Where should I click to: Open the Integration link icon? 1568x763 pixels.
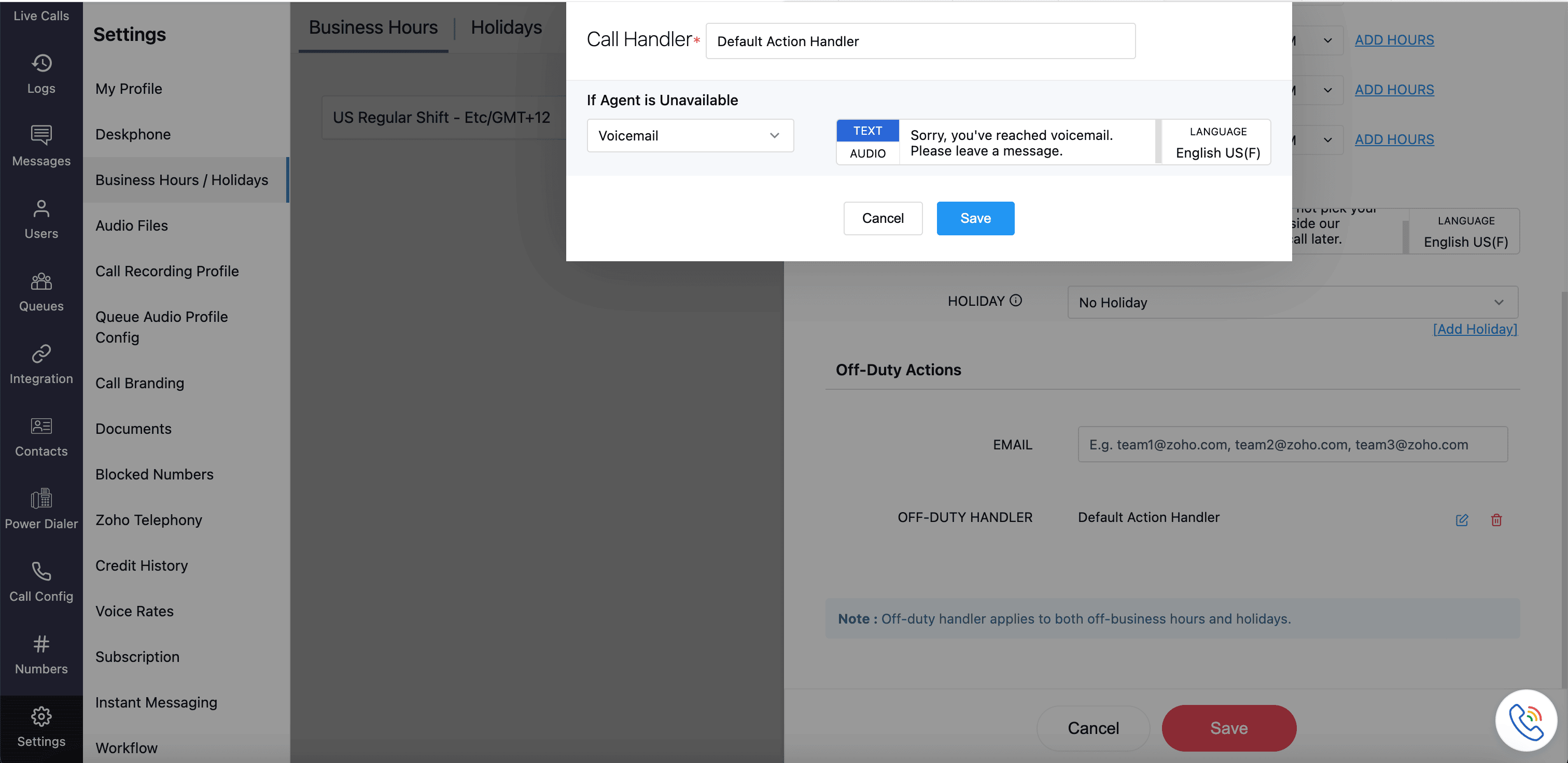tap(41, 354)
